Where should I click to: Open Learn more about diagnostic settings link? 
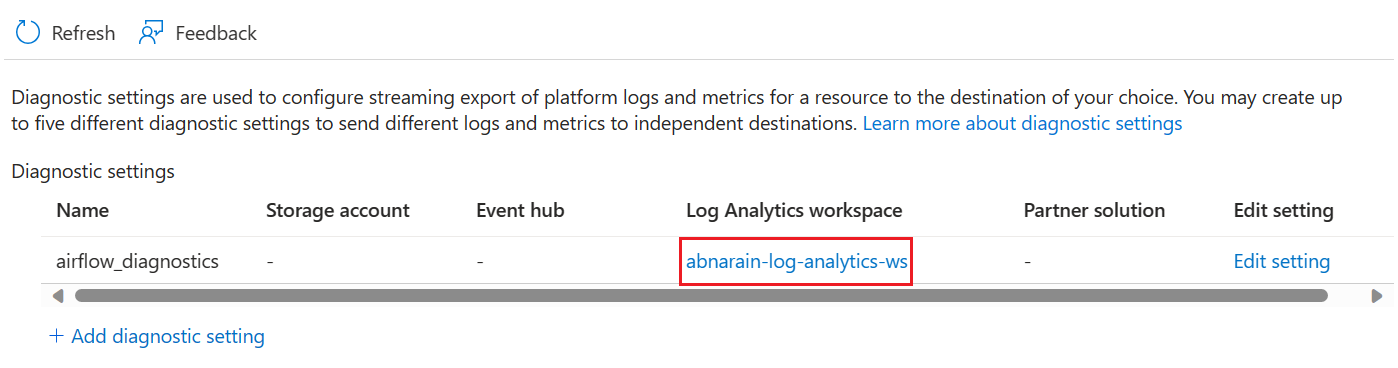click(1022, 124)
